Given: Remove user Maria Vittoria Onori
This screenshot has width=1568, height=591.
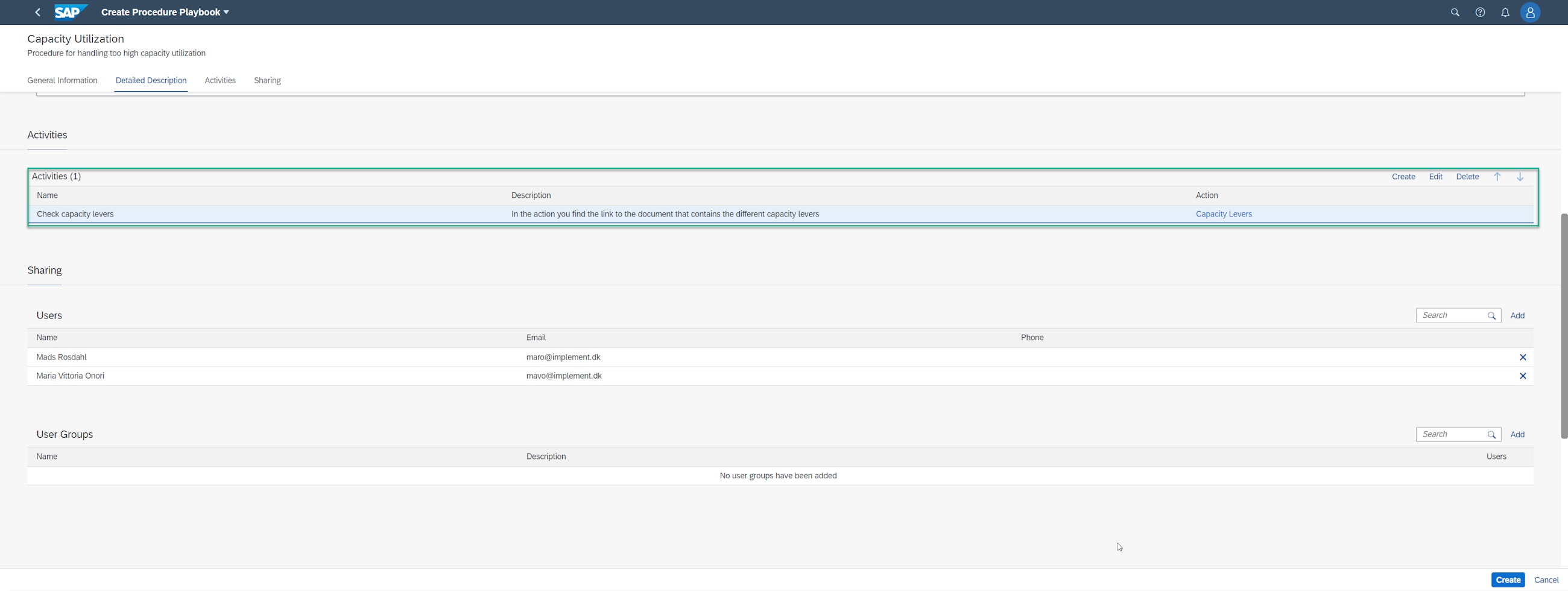Looking at the screenshot, I should tap(1522, 376).
